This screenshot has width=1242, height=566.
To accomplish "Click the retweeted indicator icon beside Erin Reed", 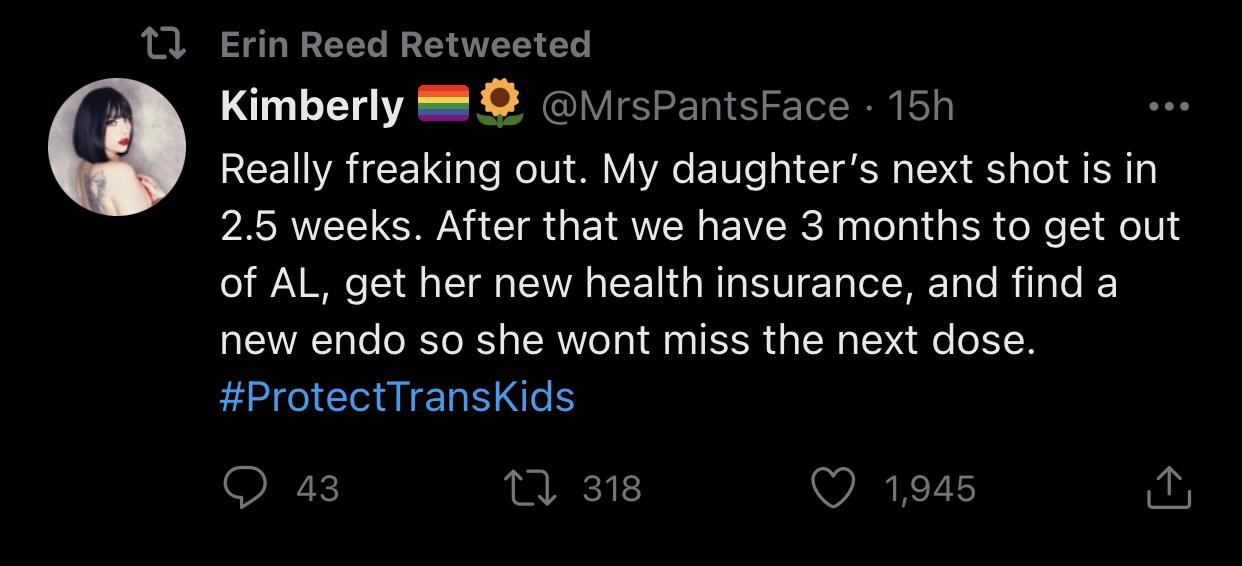I will click(165, 45).
